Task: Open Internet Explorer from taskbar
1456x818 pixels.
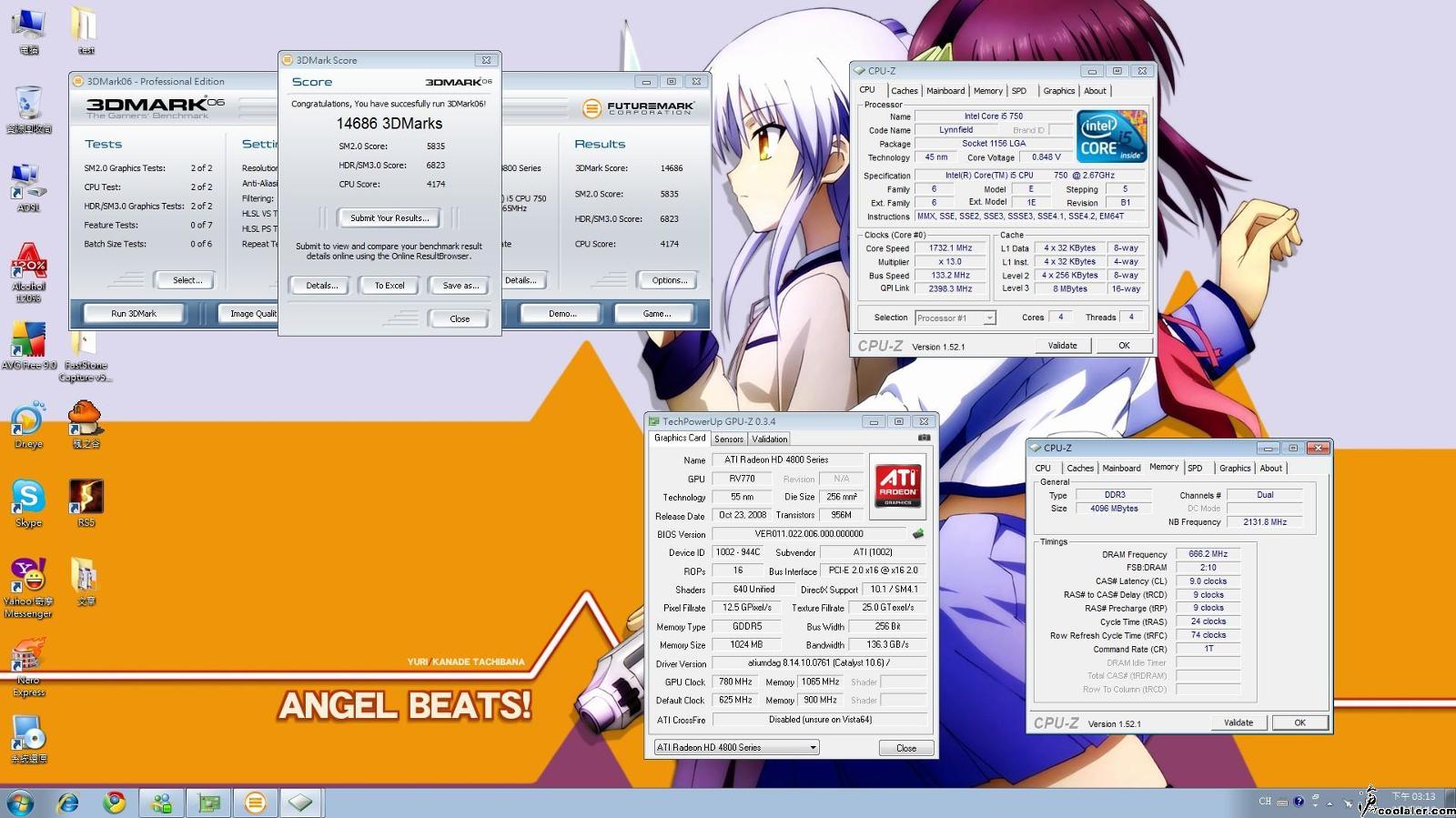Action: [68, 803]
